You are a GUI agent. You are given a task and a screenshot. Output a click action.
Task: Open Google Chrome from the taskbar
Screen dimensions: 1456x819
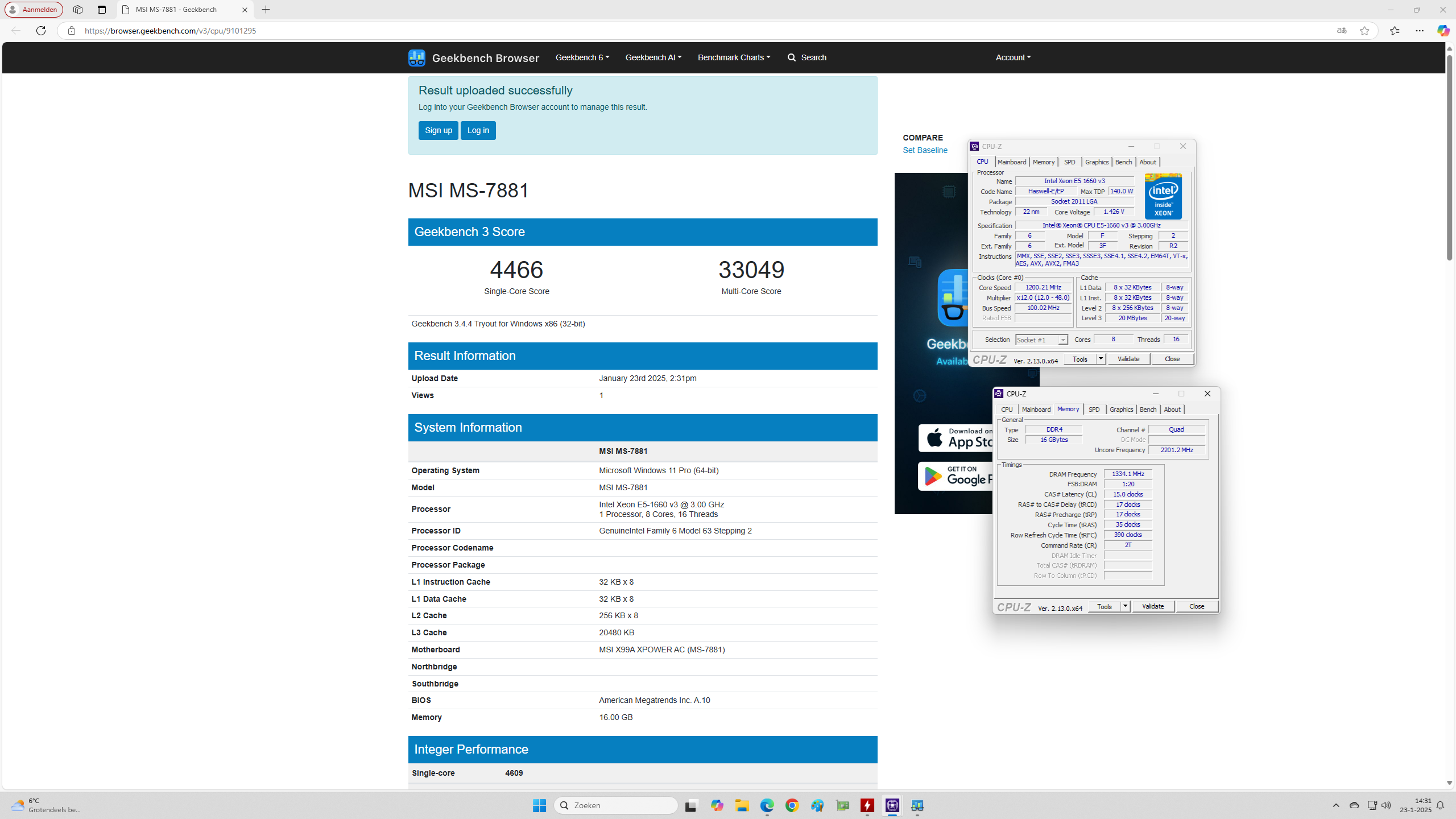pyautogui.click(x=792, y=805)
